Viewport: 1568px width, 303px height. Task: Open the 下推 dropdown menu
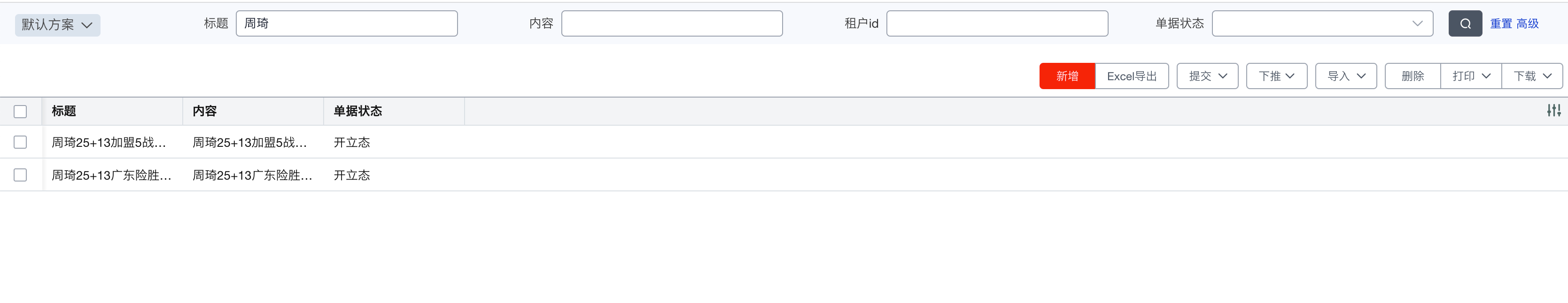coord(1276,76)
